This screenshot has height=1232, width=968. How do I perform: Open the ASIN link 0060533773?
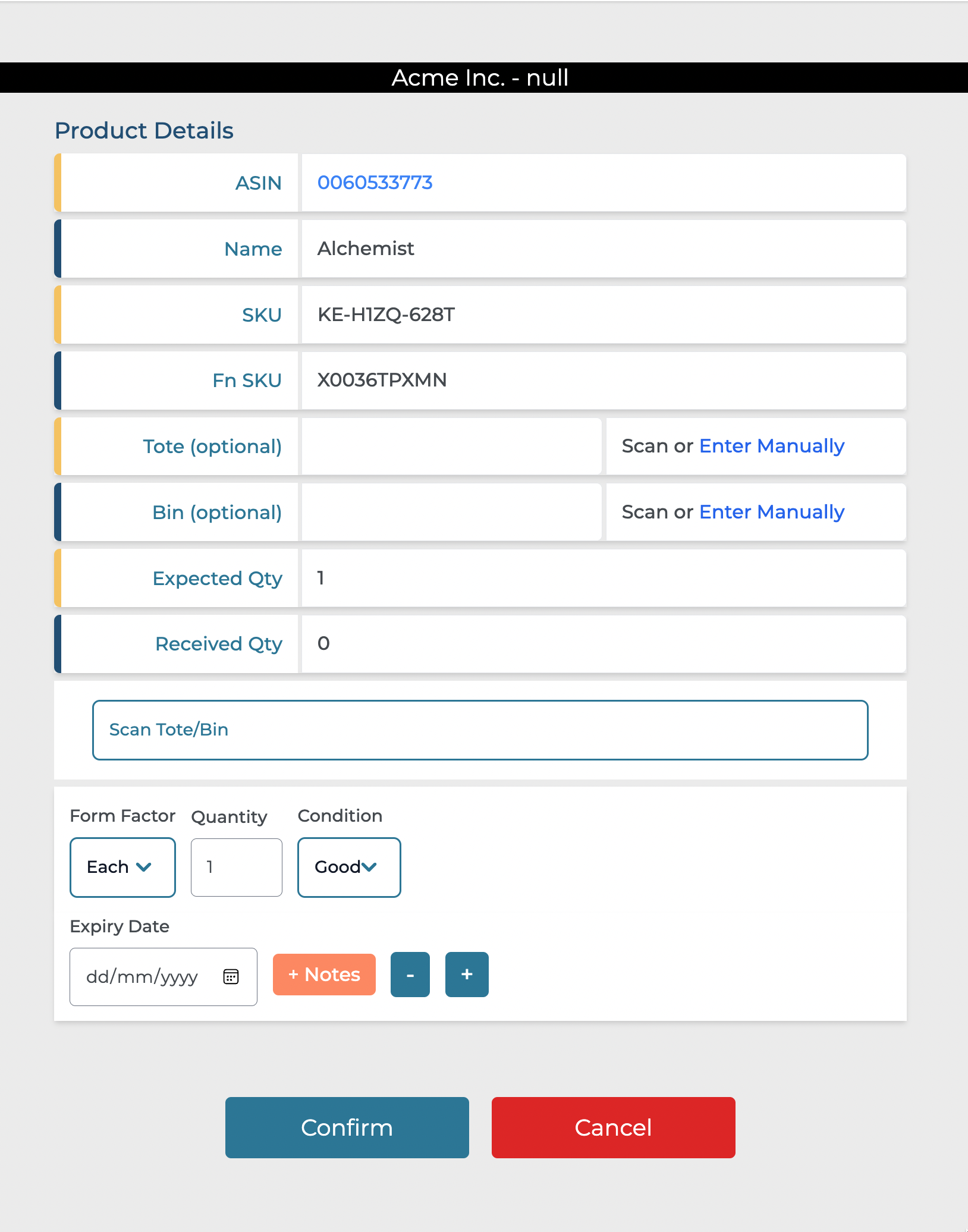pyautogui.click(x=374, y=183)
